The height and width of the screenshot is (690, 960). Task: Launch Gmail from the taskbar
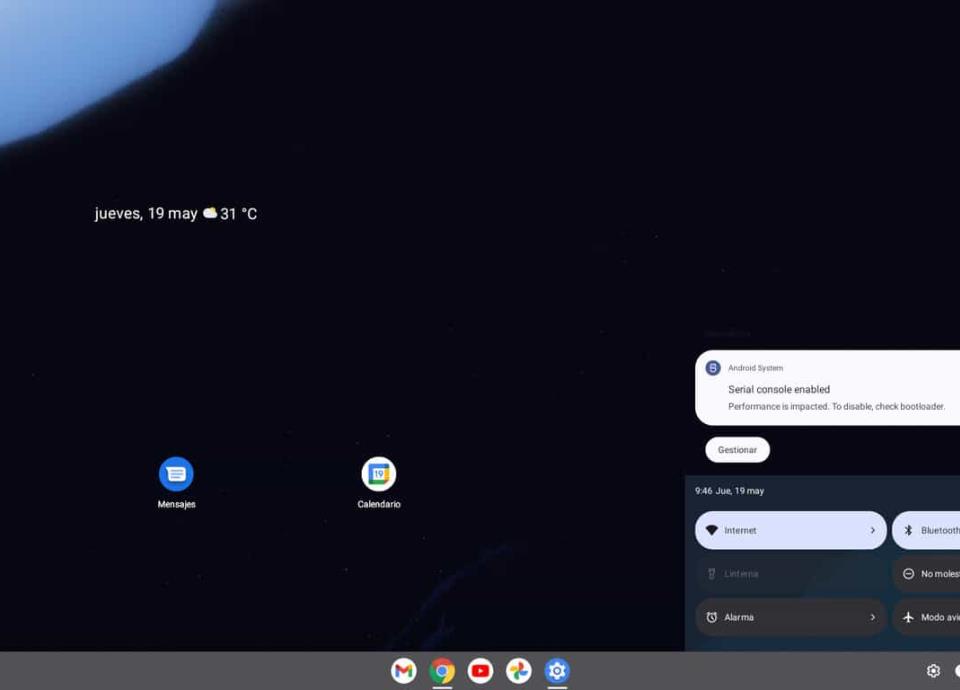pos(404,671)
